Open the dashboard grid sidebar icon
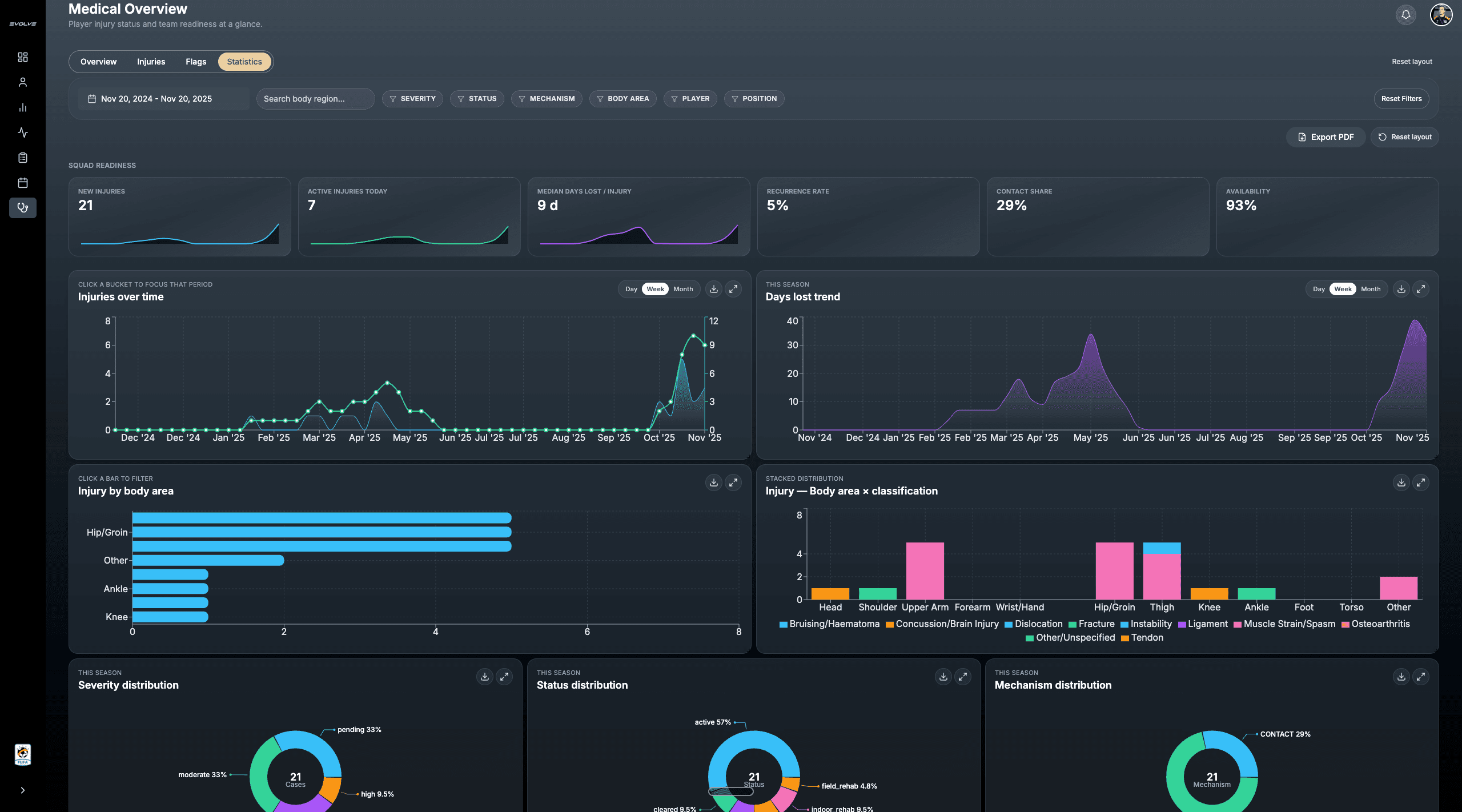Viewport: 1462px width, 812px height. [x=23, y=57]
